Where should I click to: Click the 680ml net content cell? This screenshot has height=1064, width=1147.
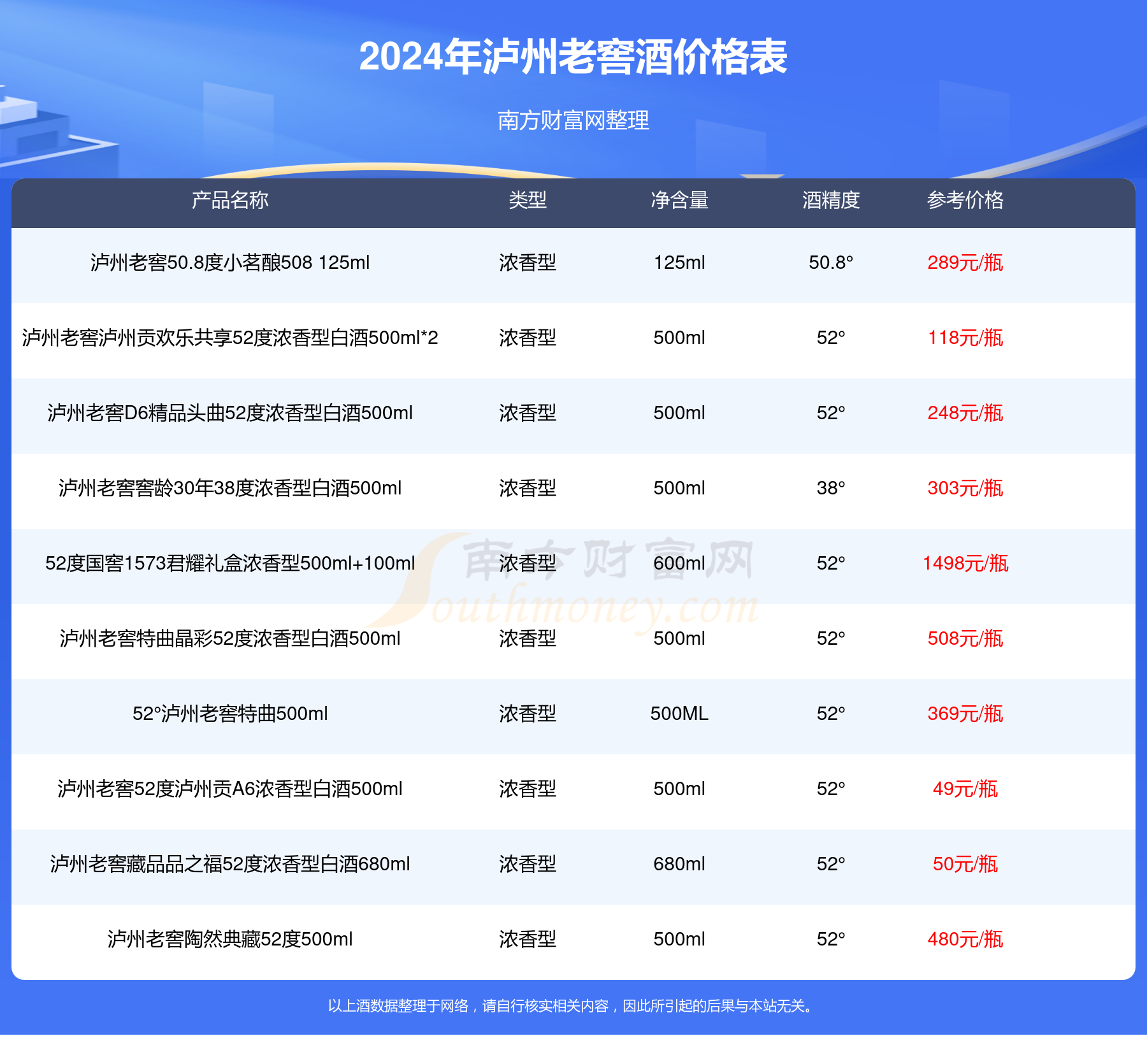[x=679, y=864]
